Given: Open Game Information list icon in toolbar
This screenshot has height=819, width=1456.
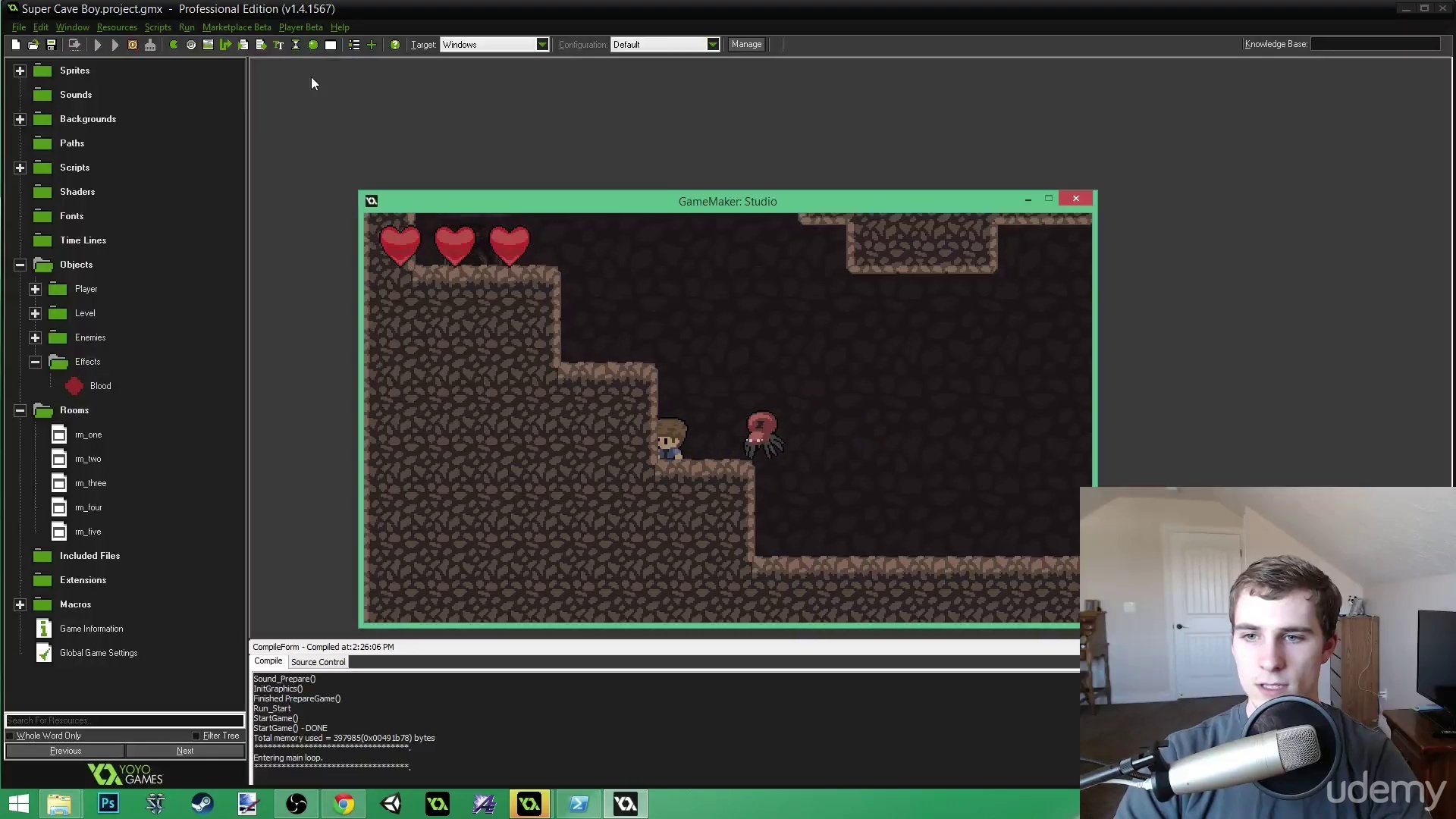Looking at the screenshot, I should click(354, 45).
